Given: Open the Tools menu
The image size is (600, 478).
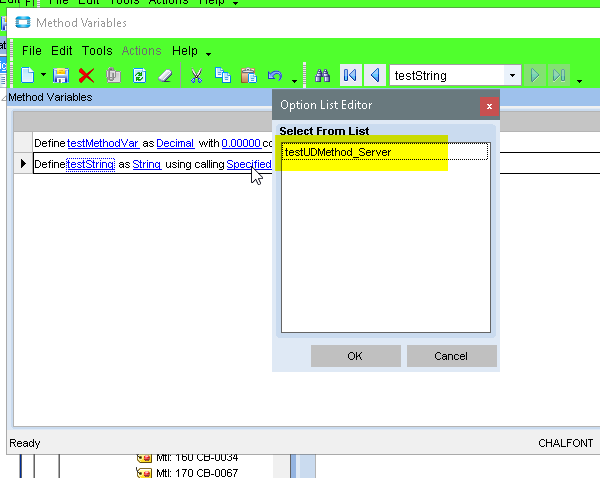Looking at the screenshot, I should (97, 50).
